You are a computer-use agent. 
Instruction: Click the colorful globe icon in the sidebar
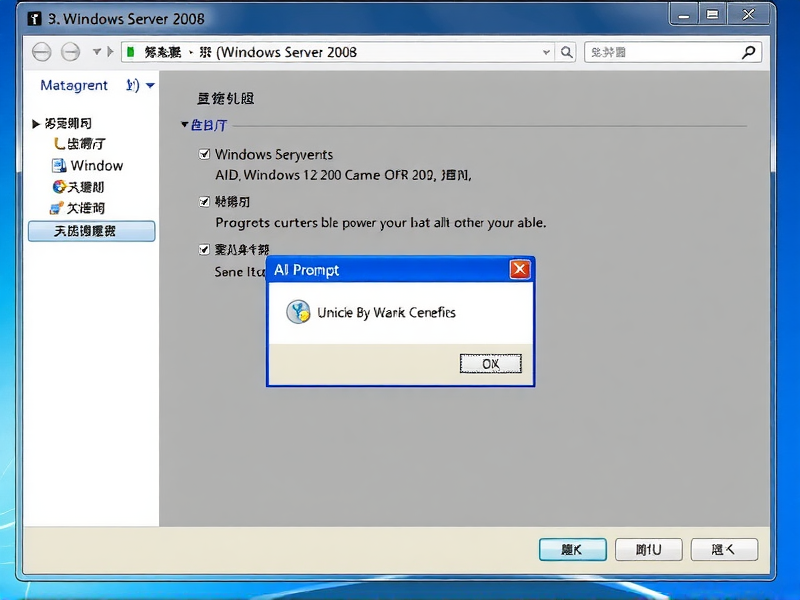point(58,187)
